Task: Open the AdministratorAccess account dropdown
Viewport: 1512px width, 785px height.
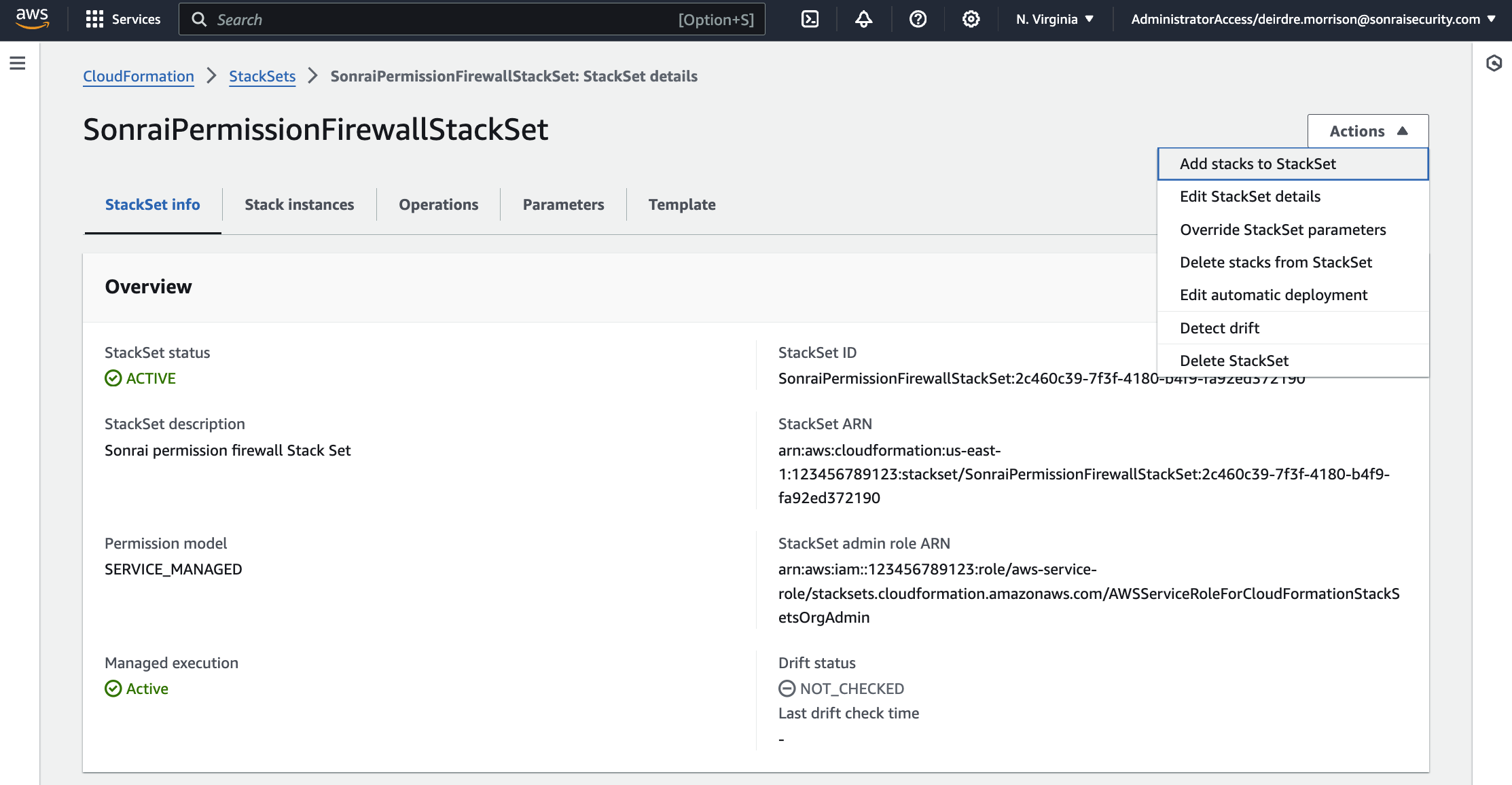Action: click(1313, 19)
